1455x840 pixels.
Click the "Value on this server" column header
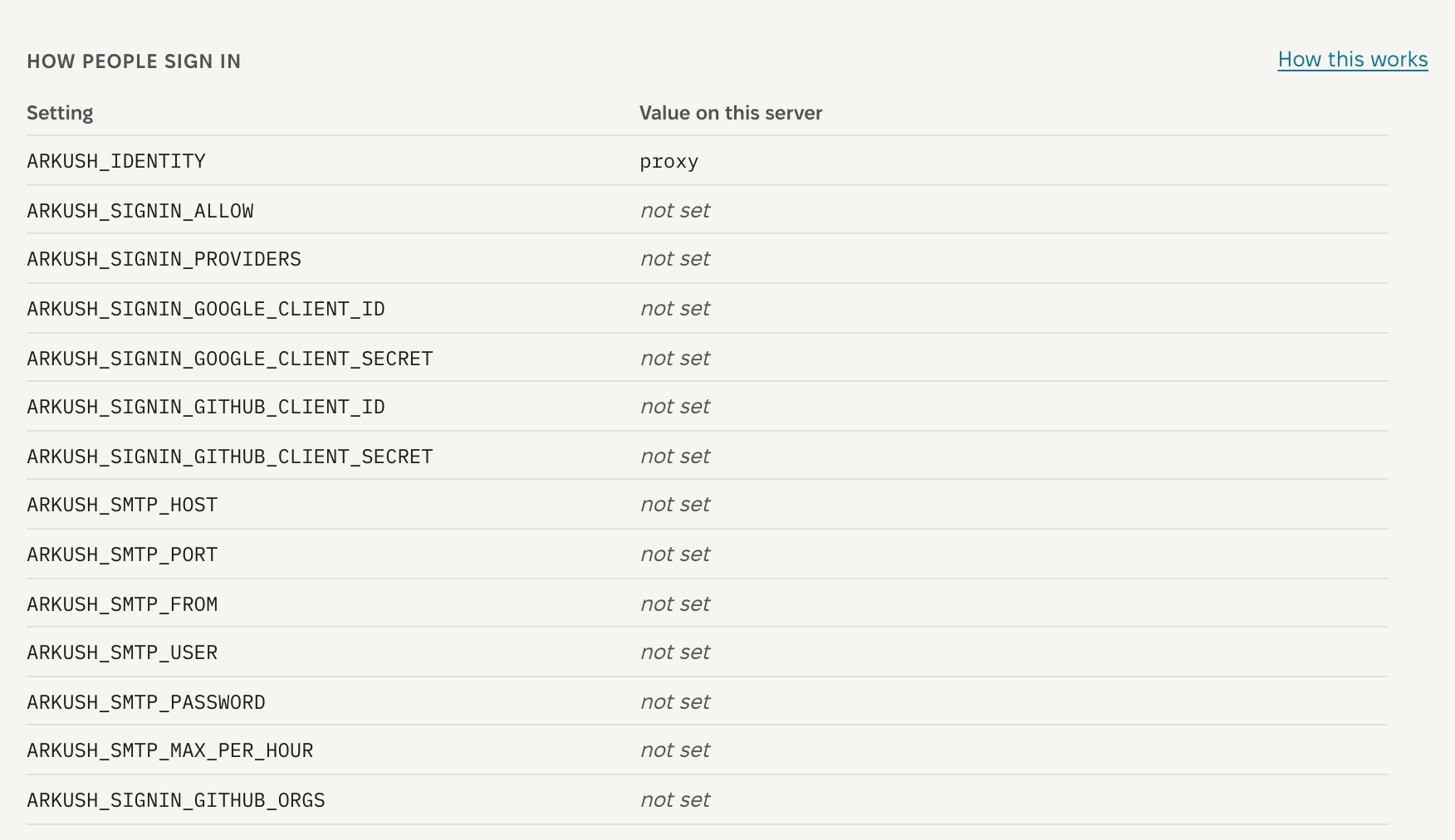[731, 113]
